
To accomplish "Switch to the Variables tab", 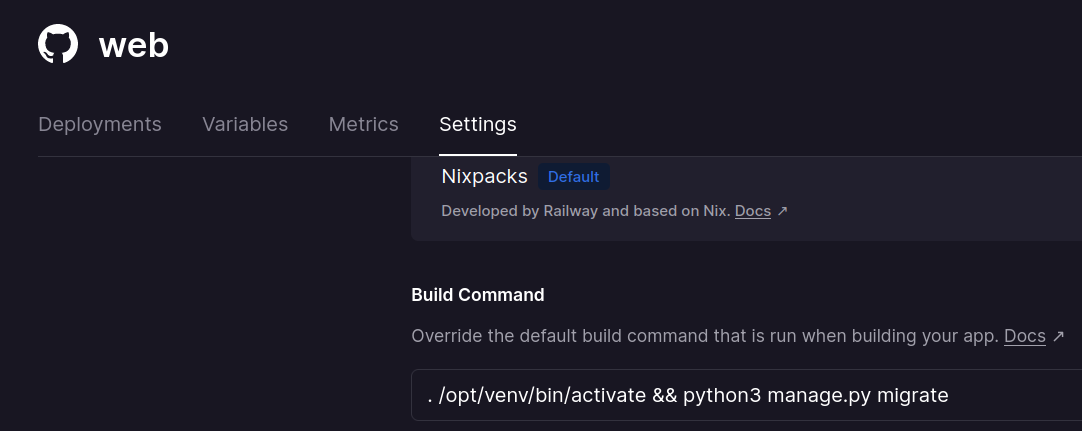I will 245,124.
